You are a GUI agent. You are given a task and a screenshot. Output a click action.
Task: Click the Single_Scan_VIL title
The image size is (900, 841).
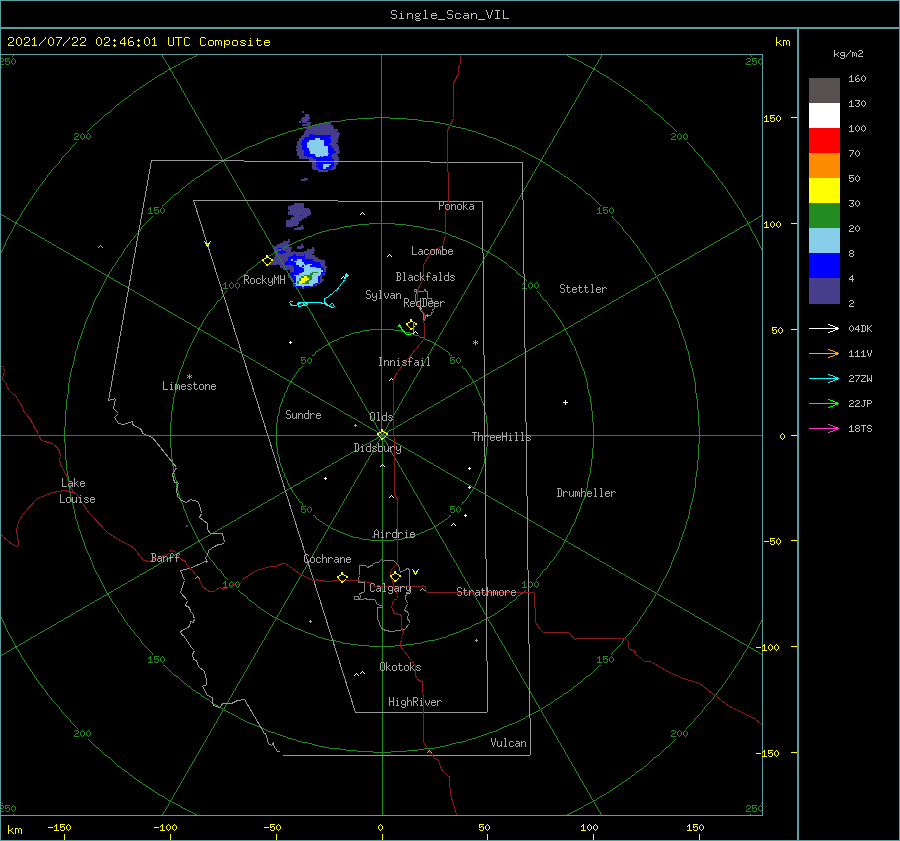coord(449,15)
